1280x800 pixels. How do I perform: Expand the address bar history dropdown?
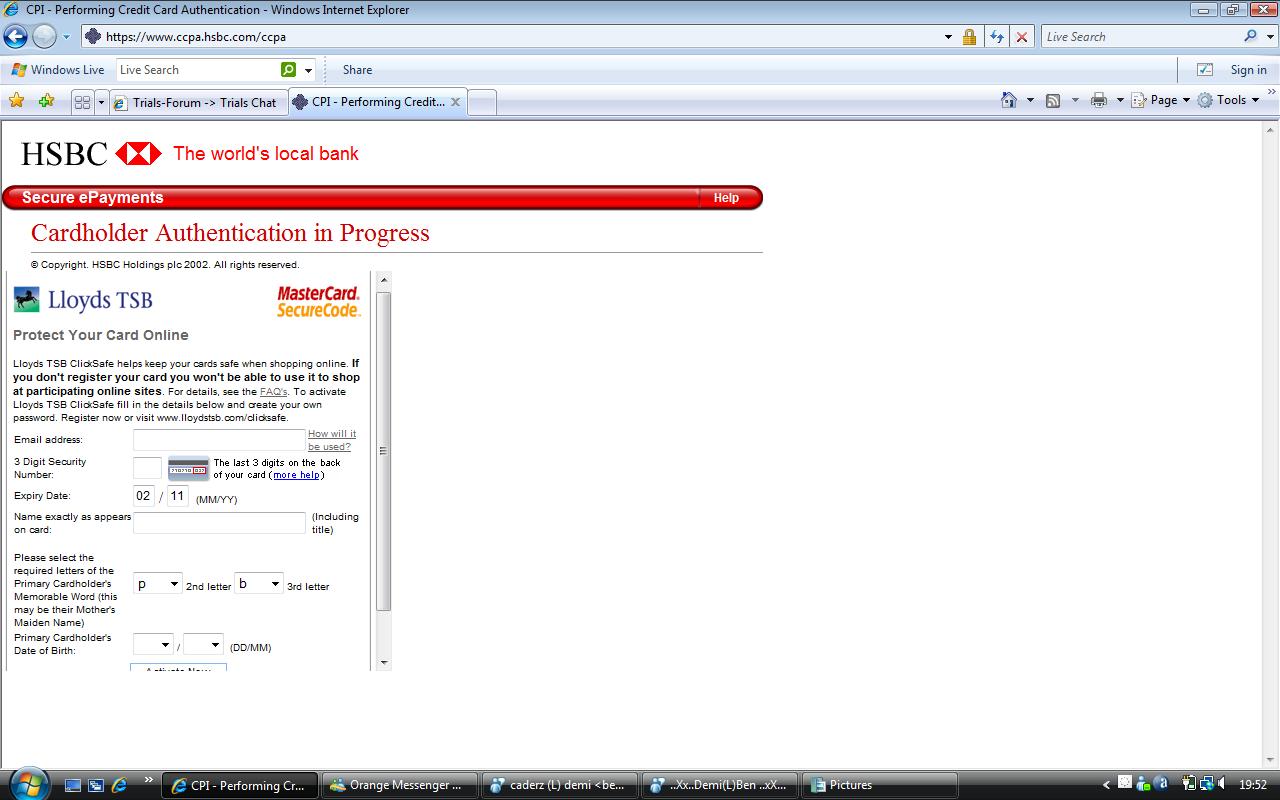click(x=948, y=37)
